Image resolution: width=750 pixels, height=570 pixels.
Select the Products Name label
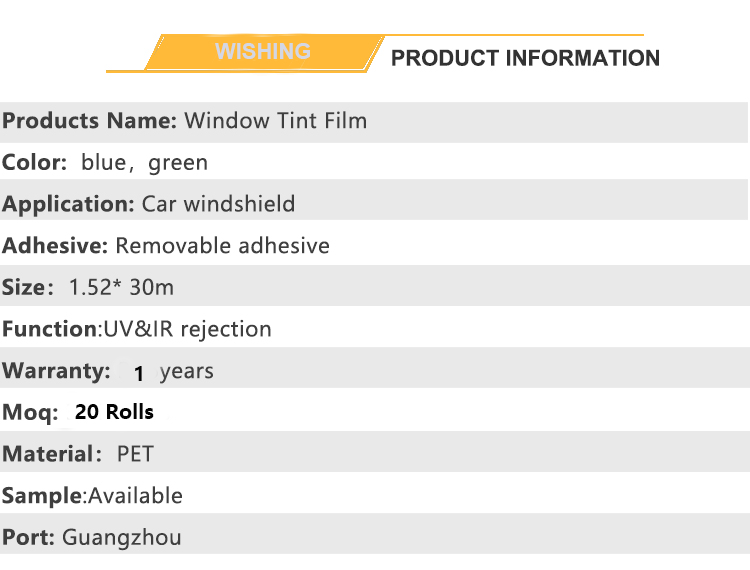tap(90, 121)
